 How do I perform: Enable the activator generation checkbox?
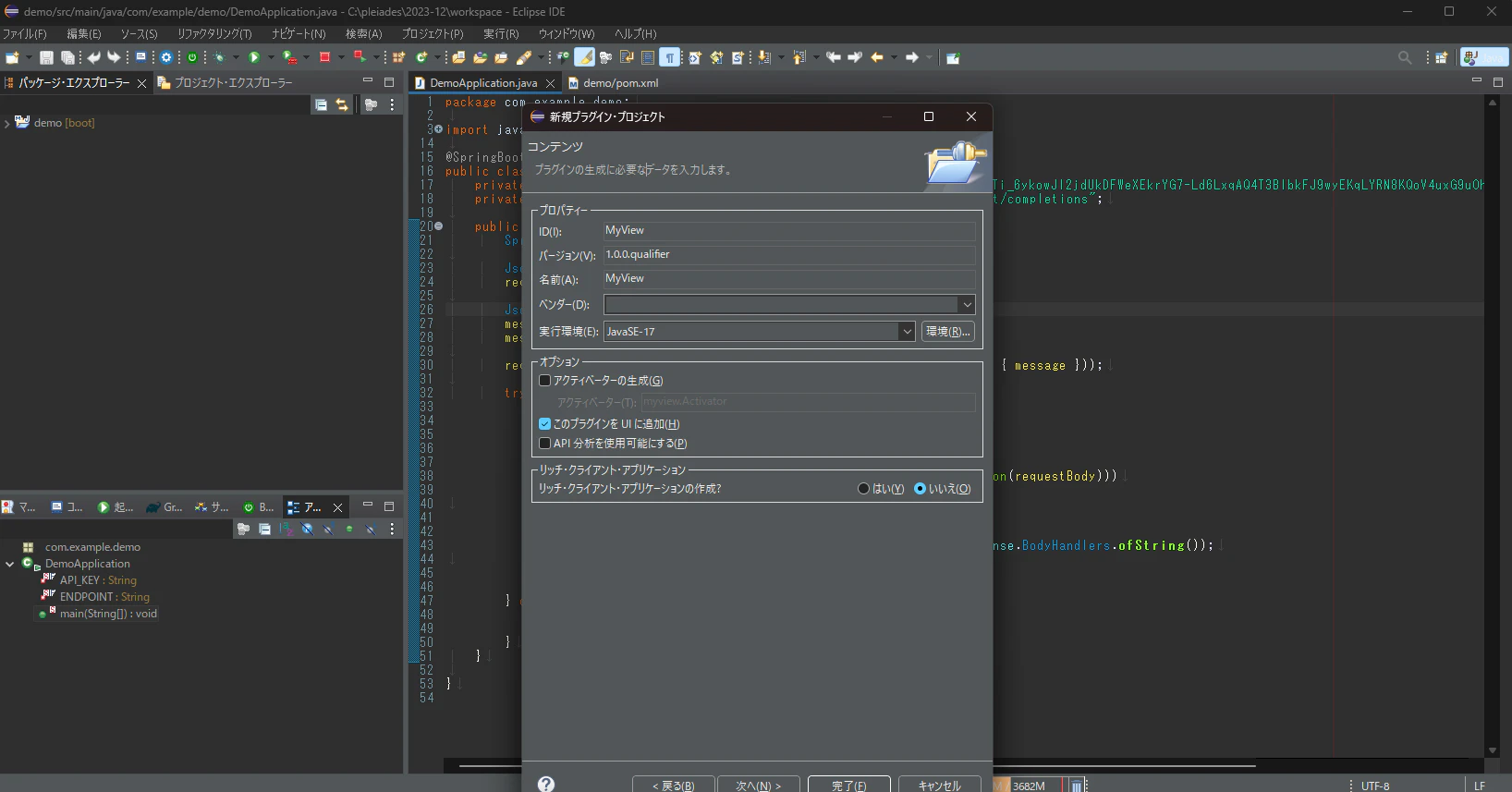544,381
